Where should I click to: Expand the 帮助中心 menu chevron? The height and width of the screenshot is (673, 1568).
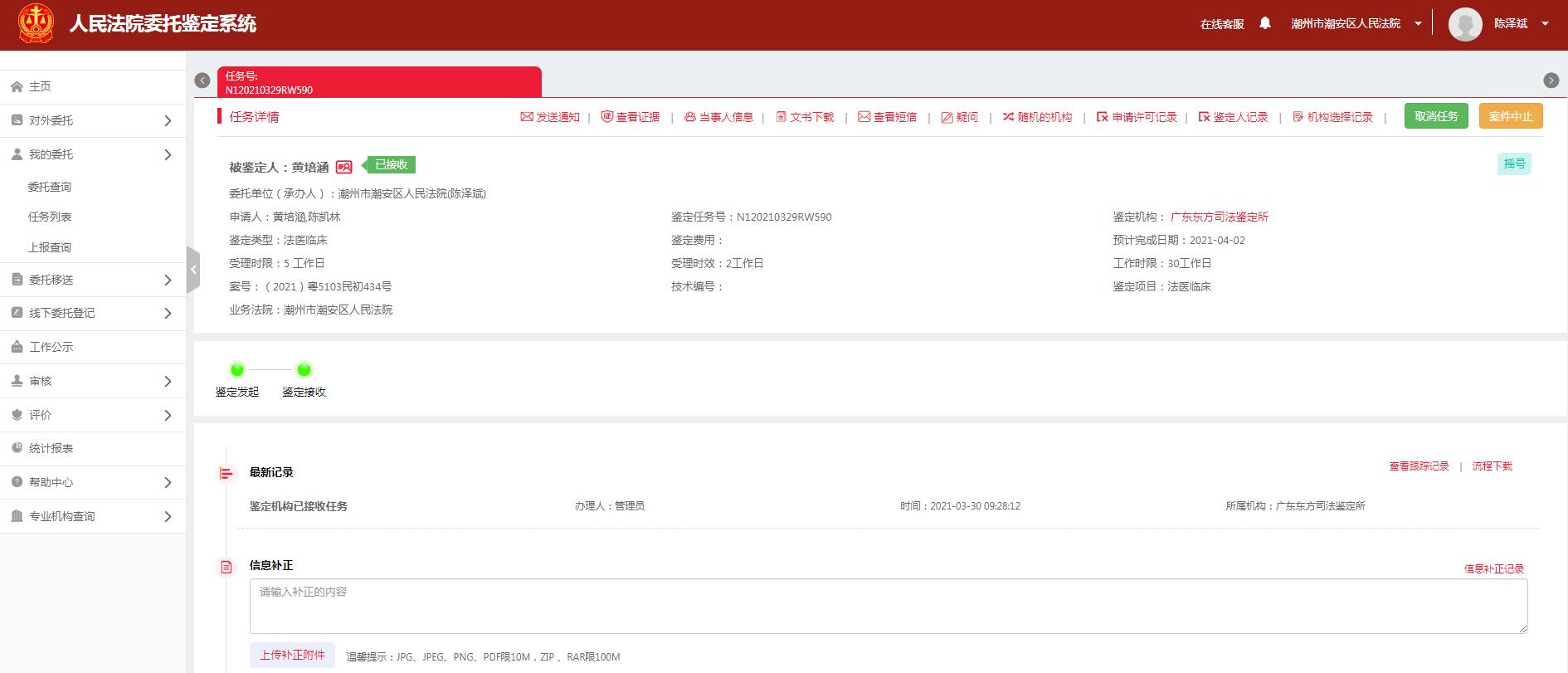[x=168, y=482]
